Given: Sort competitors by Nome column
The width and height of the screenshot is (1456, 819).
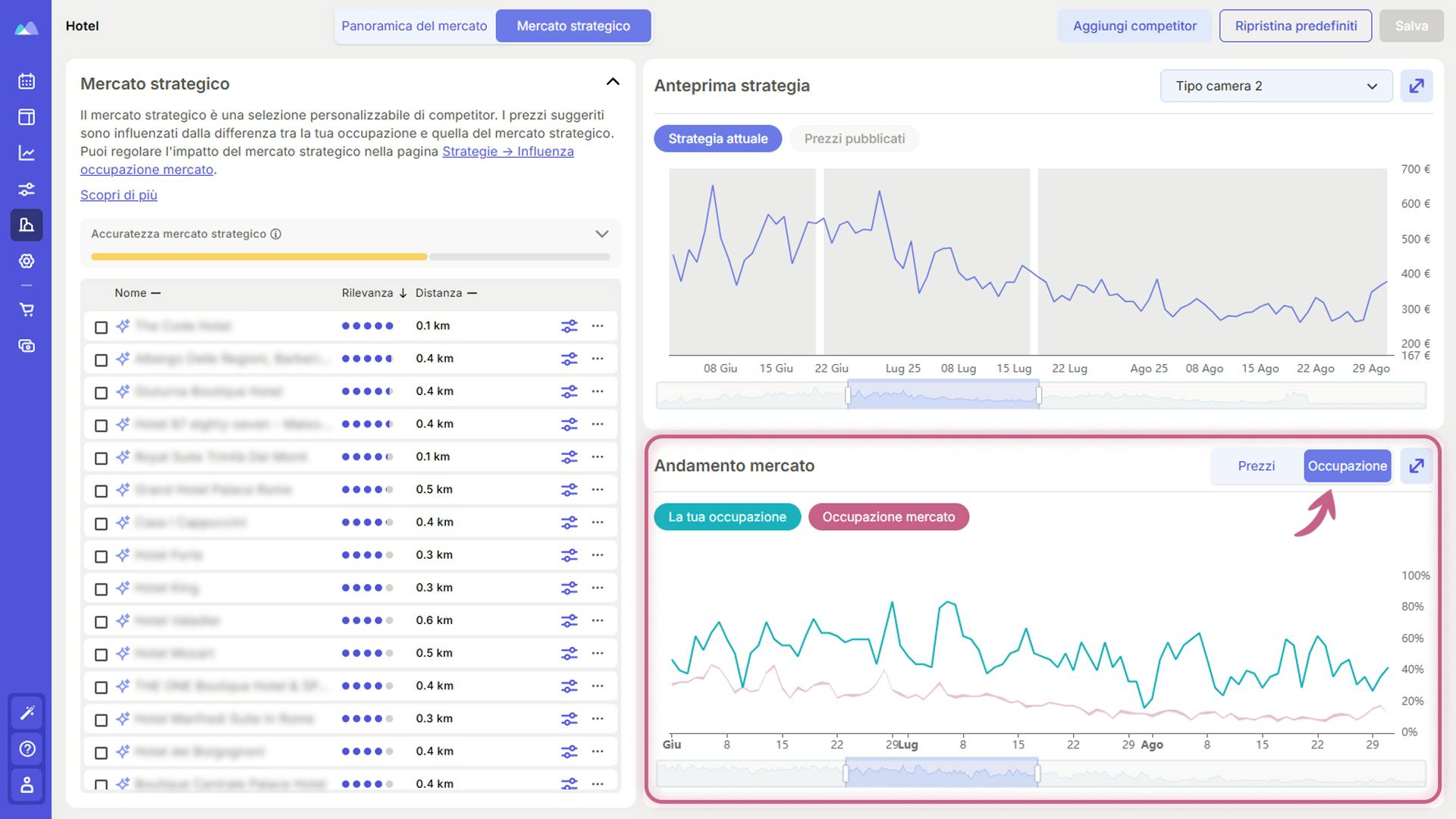Looking at the screenshot, I should [137, 293].
